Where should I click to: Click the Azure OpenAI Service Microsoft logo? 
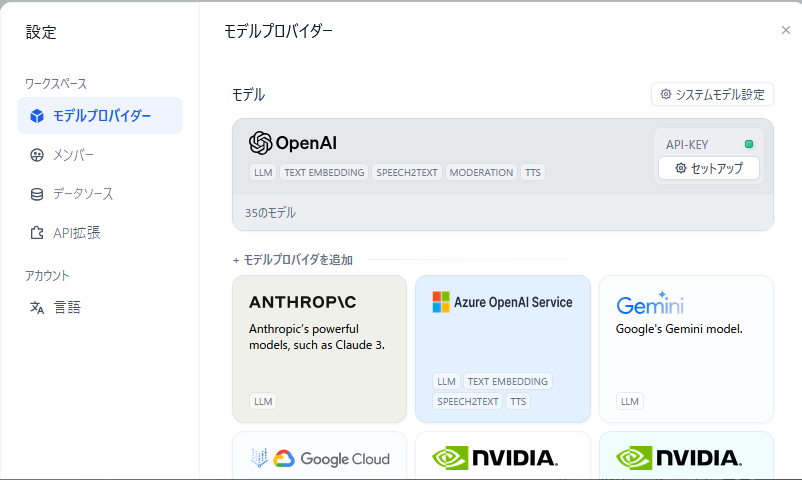(x=441, y=302)
